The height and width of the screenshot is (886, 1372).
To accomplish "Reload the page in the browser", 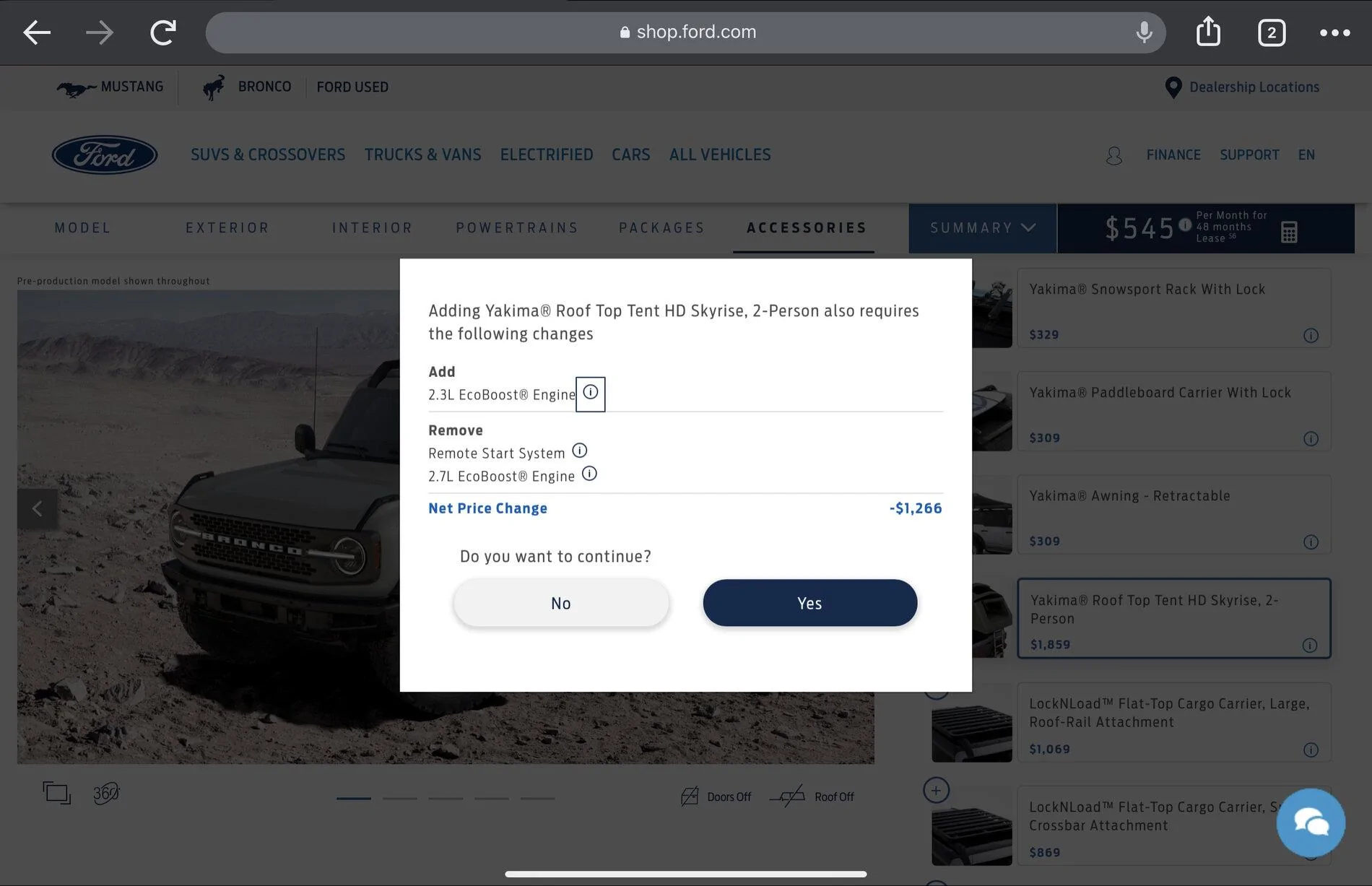I will coord(163,32).
